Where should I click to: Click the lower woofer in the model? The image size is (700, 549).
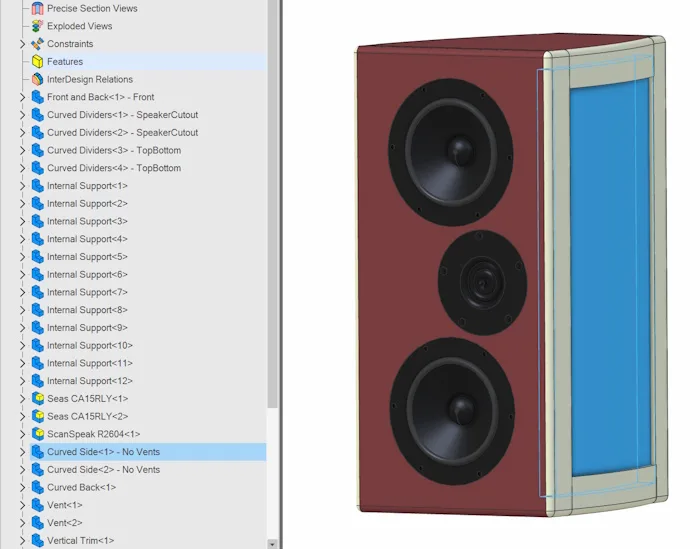click(x=452, y=411)
